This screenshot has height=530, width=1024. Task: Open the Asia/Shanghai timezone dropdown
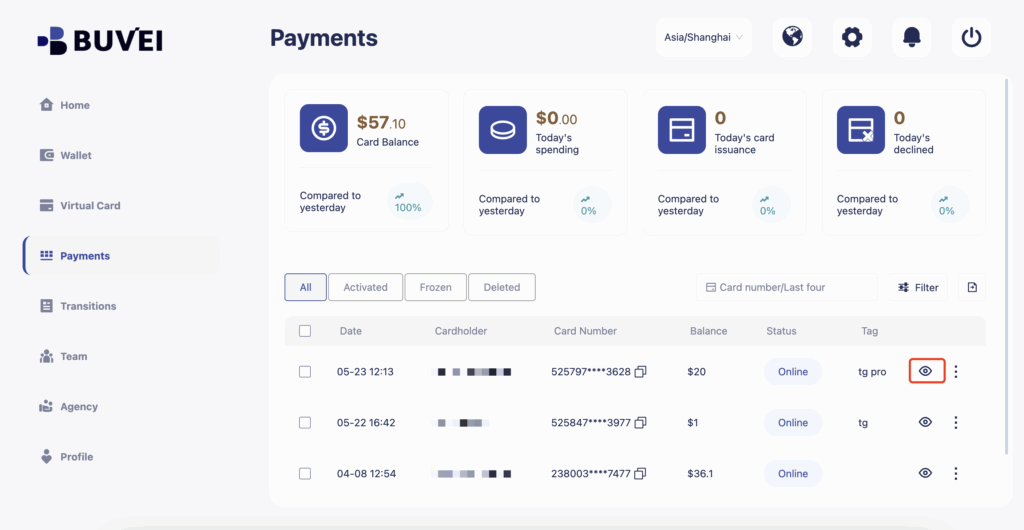[704, 38]
